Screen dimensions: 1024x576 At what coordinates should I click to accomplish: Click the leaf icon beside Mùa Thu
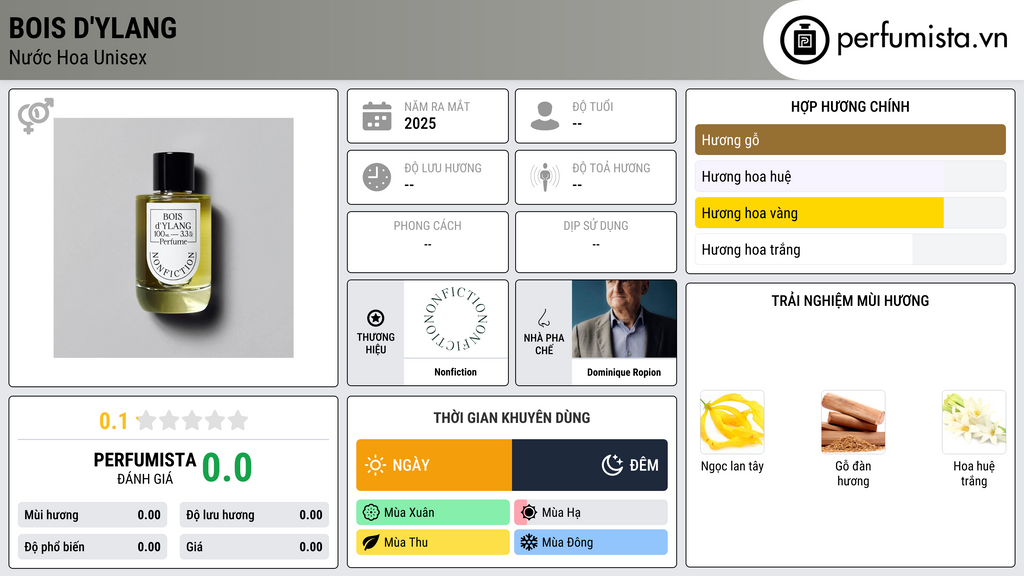point(371,542)
